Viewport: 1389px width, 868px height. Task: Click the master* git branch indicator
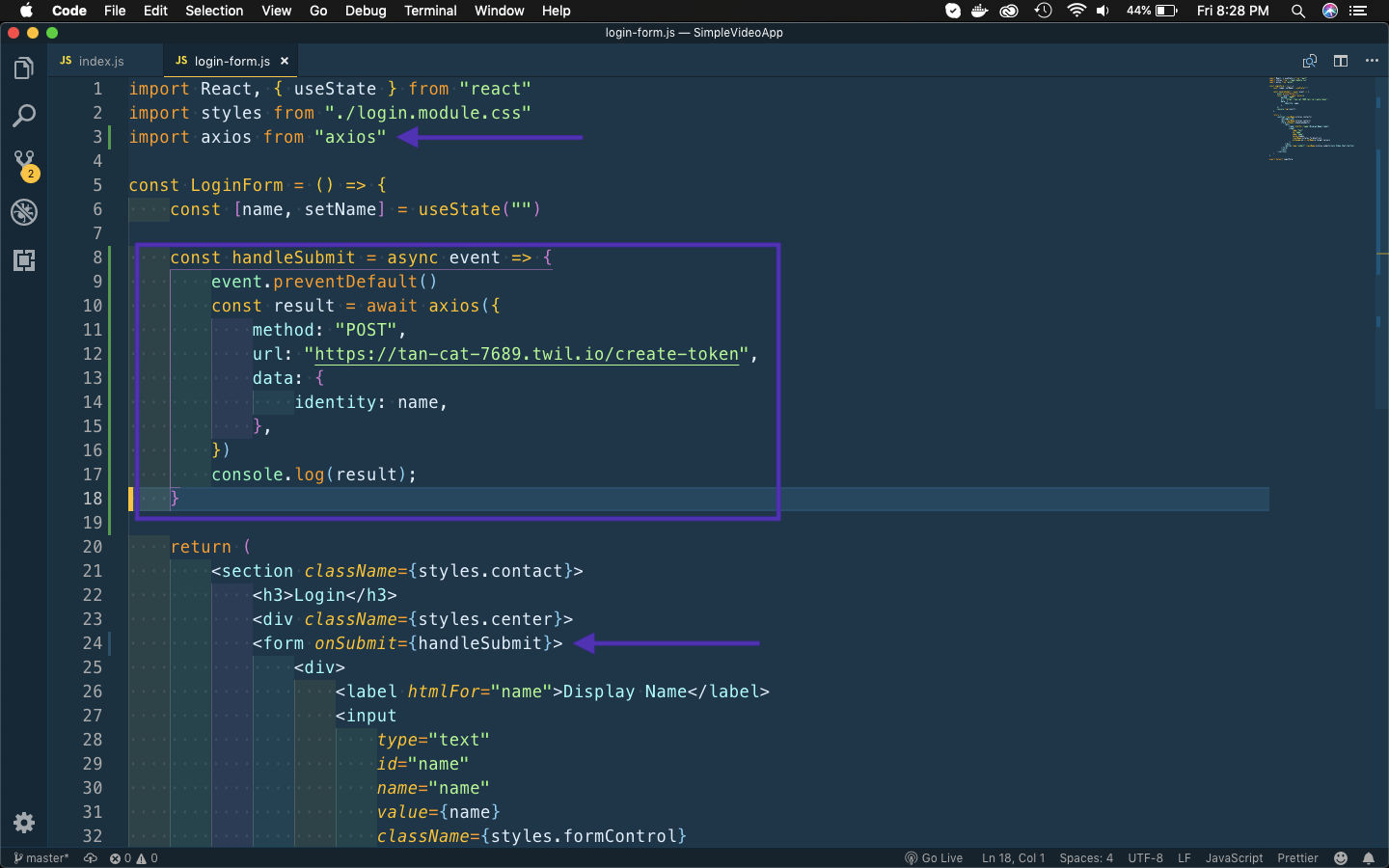pos(41,858)
